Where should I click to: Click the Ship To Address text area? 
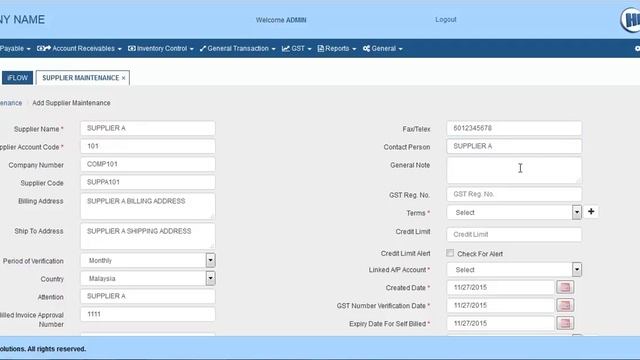tap(148, 236)
